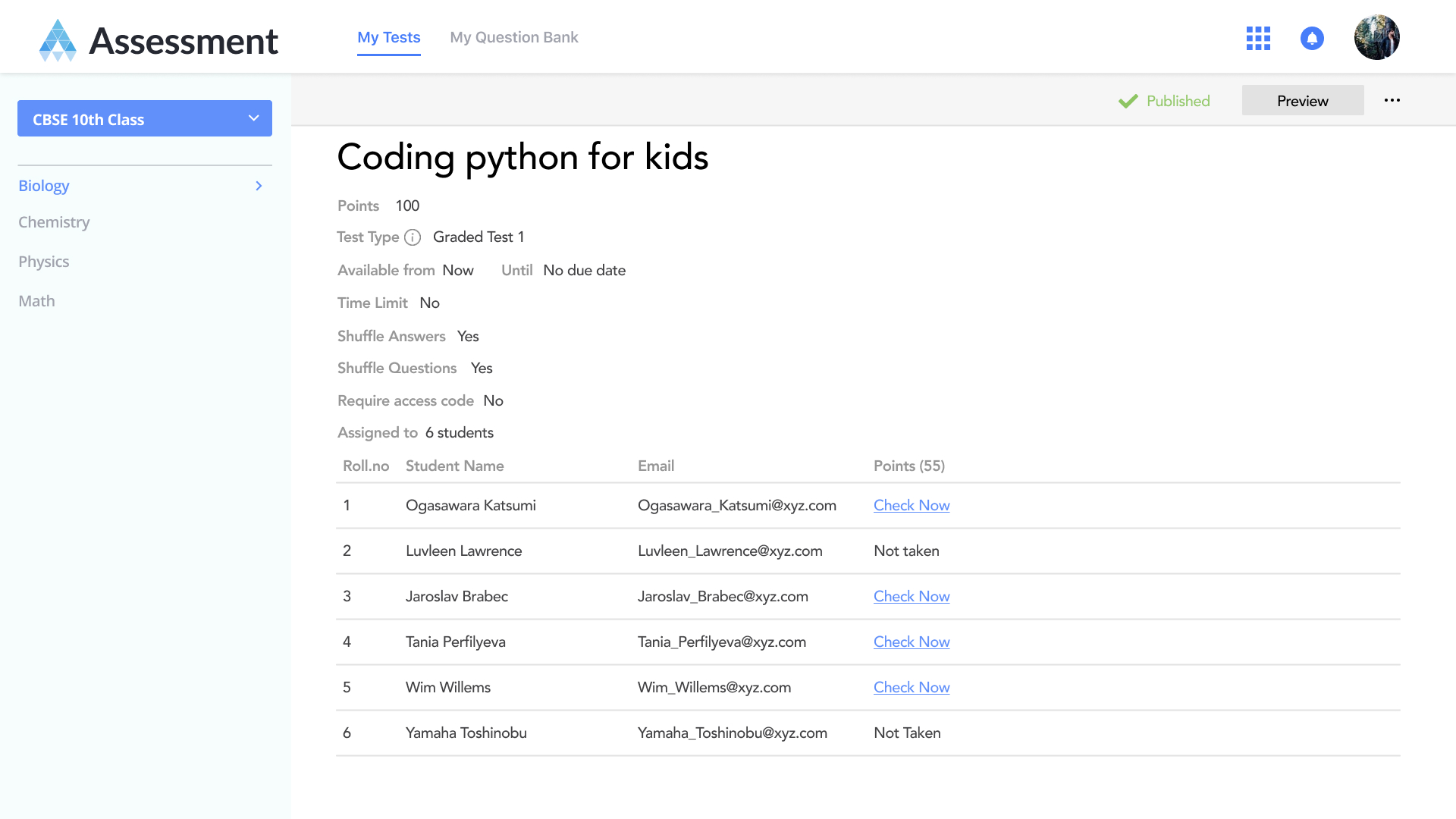
Task: Open the three-dot more options menu
Action: pyautogui.click(x=1392, y=100)
